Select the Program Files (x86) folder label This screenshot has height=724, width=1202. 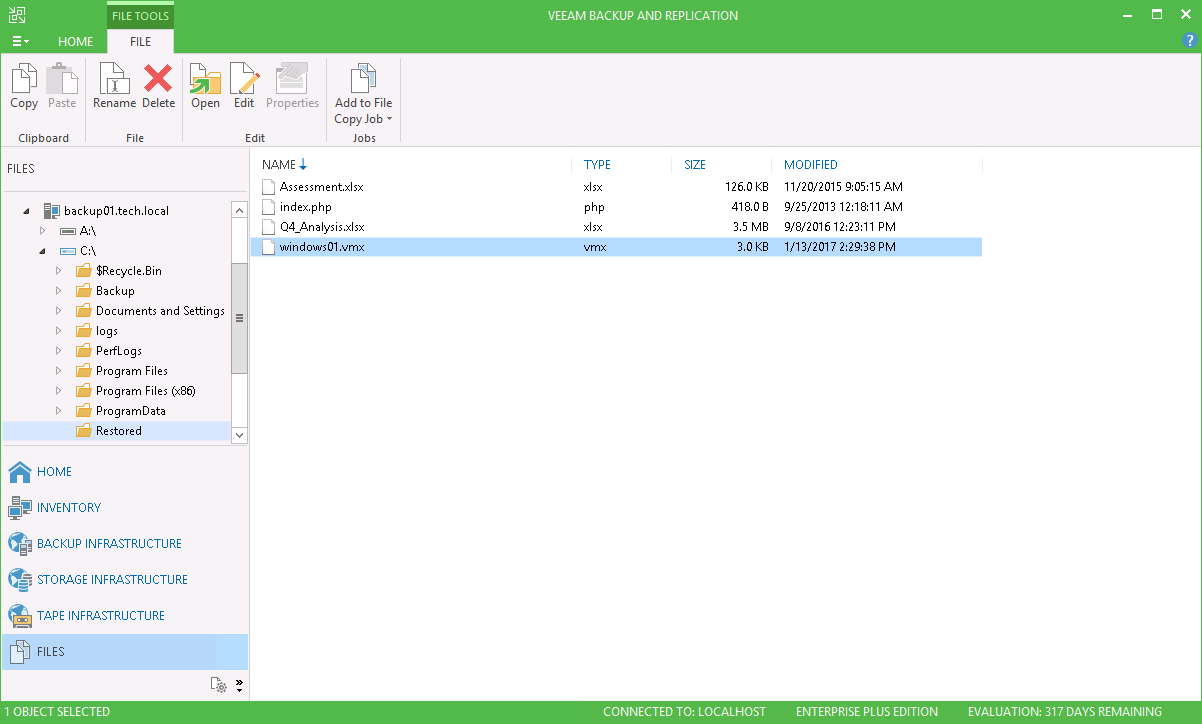pos(146,391)
